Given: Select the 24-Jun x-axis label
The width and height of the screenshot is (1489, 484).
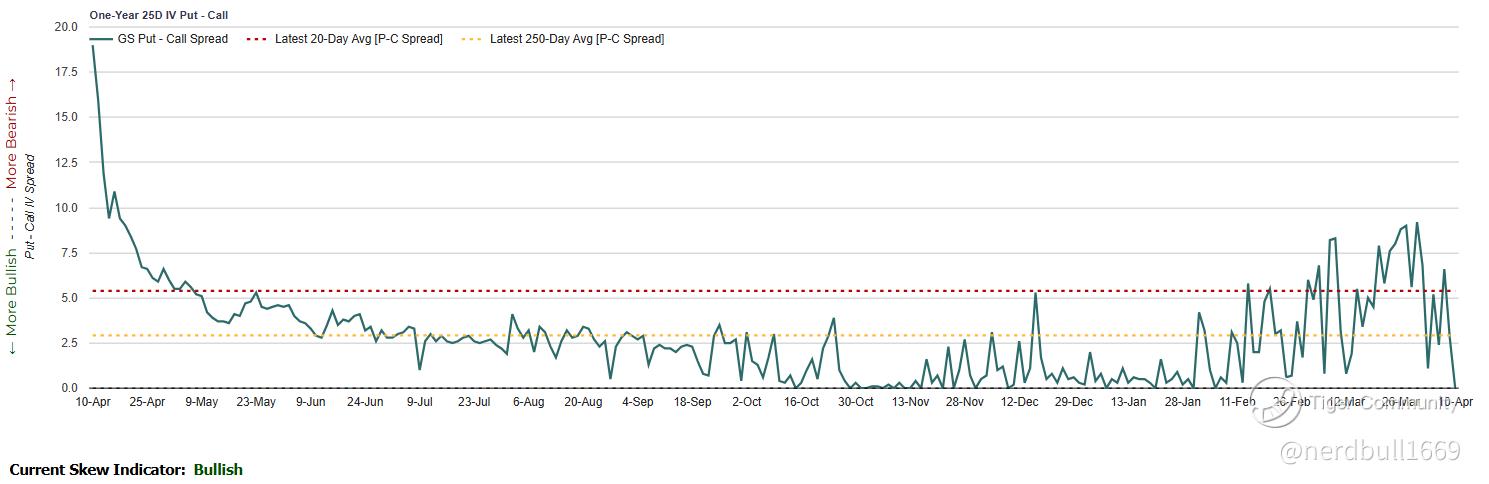Looking at the screenshot, I should pos(365,402).
